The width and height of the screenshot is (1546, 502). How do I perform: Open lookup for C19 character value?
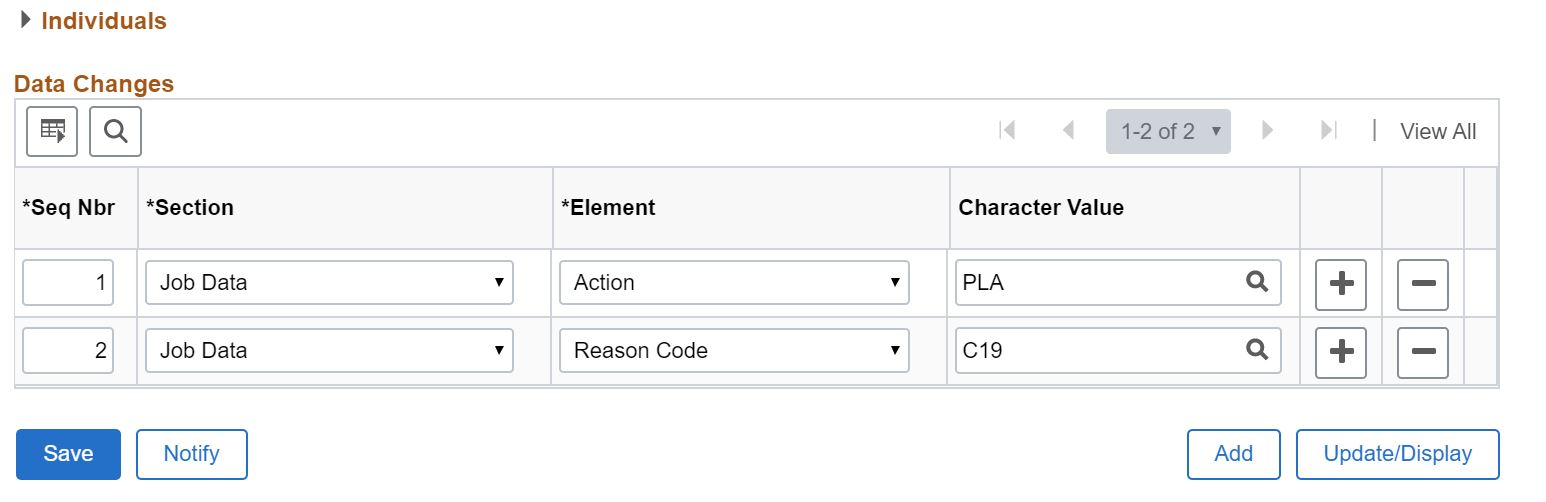point(1256,350)
